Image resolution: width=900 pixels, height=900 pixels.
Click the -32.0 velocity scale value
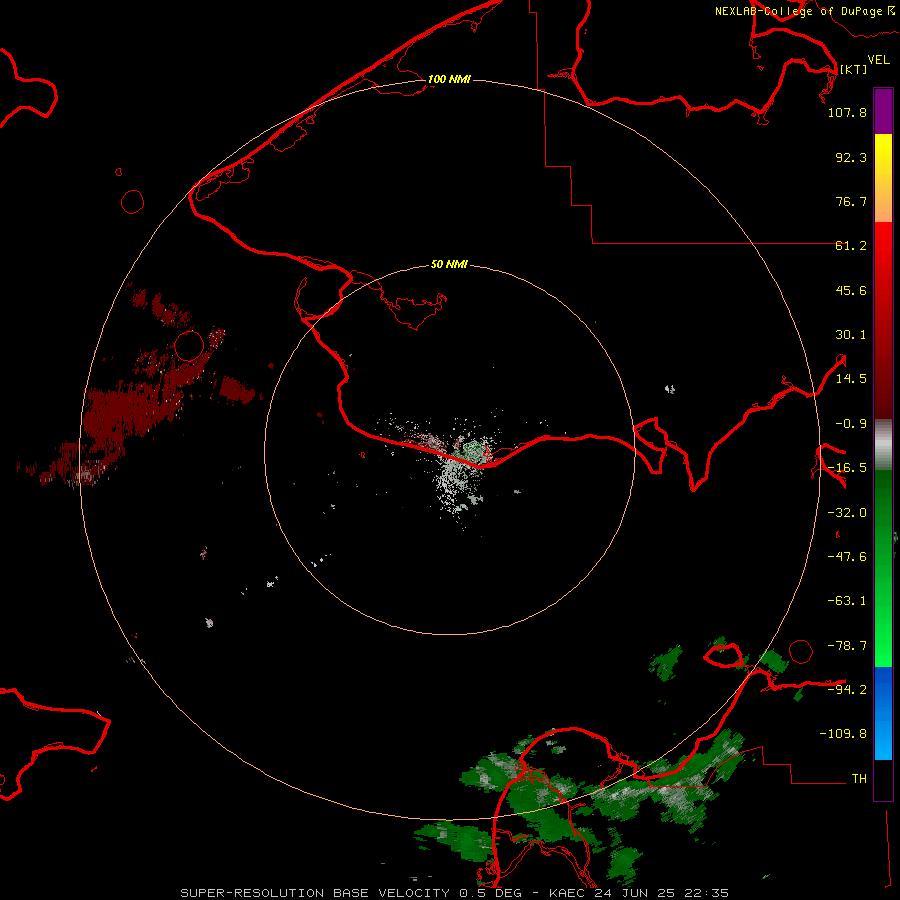click(x=847, y=513)
